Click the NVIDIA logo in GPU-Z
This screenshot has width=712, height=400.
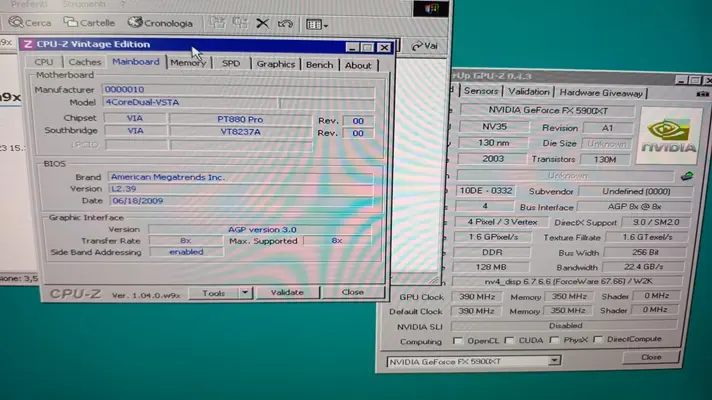pos(668,135)
